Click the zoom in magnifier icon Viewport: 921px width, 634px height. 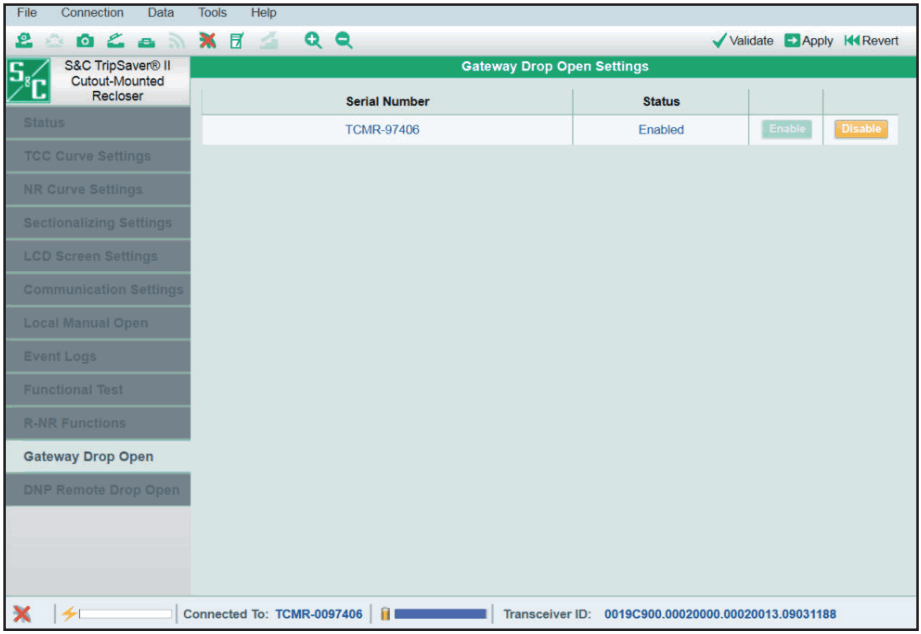pos(313,41)
